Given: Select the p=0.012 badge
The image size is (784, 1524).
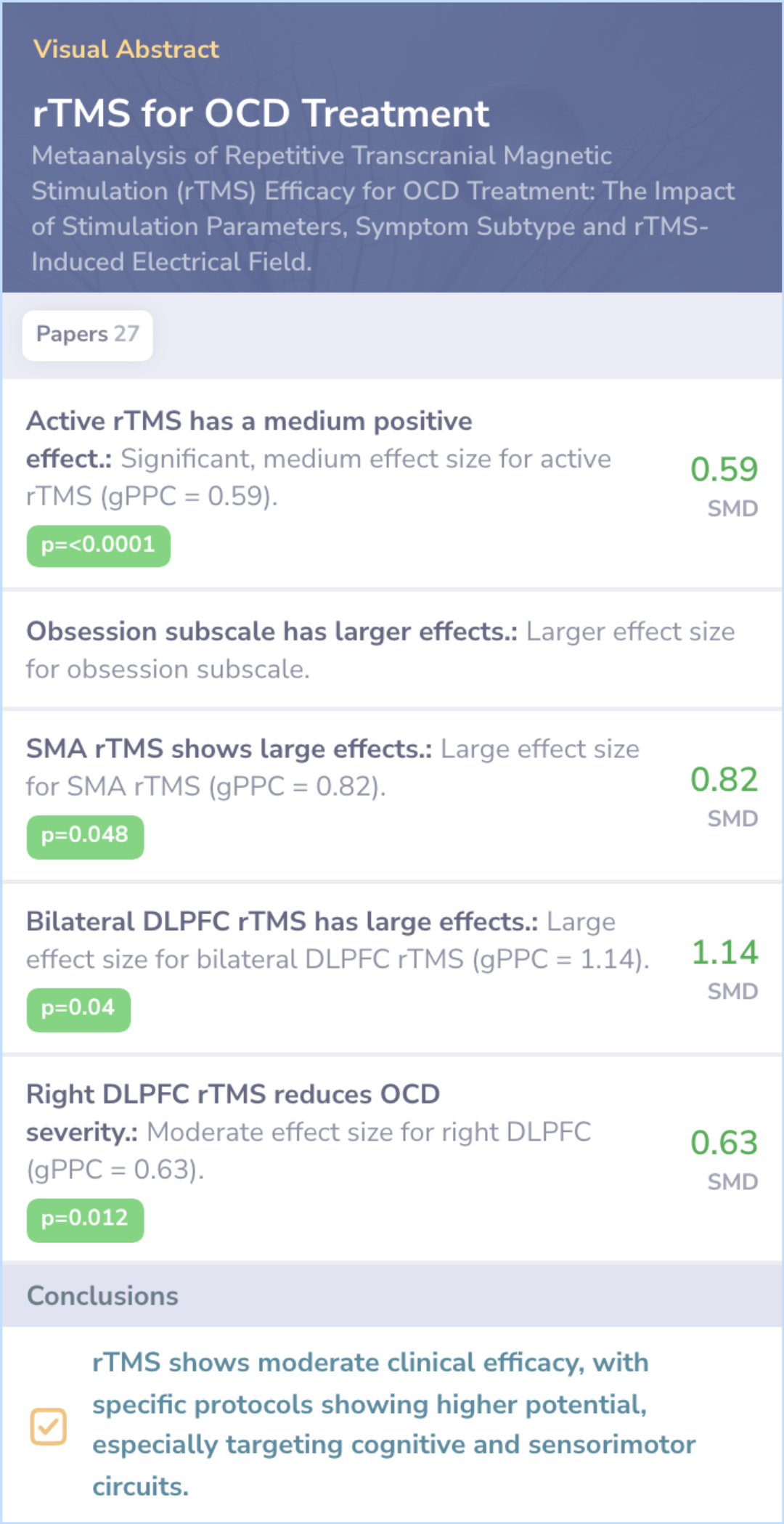Looking at the screenshot, I should (85, 1218).
